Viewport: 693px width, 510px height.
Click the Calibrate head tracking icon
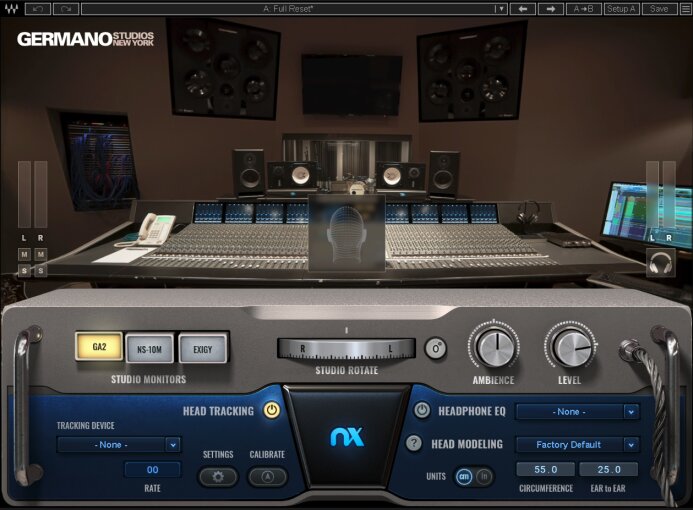pyautogui.click(x=267, y=477)
